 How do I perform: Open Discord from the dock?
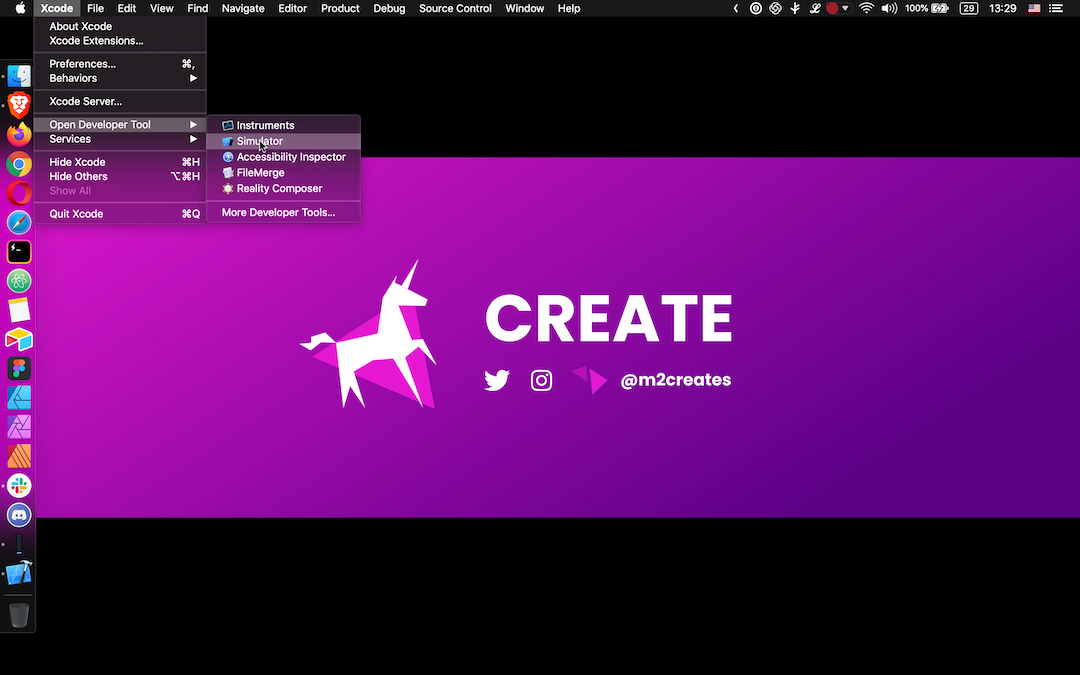tap(18, 514)
